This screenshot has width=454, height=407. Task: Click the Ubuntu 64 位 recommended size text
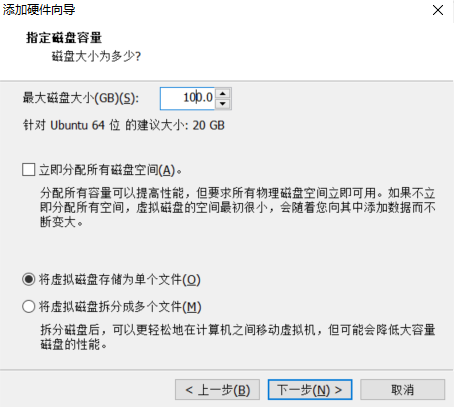coord(124,126)
